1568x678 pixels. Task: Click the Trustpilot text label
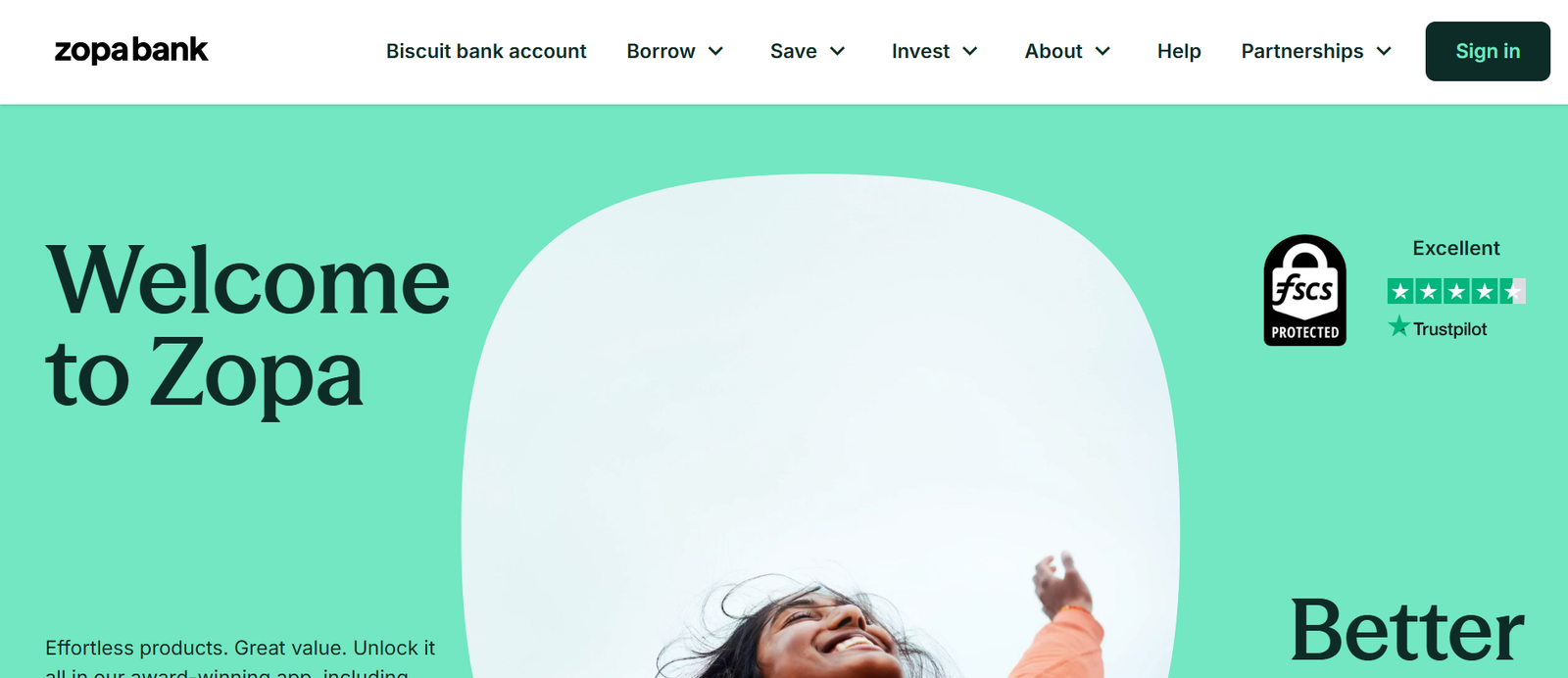pos(1449,329)
